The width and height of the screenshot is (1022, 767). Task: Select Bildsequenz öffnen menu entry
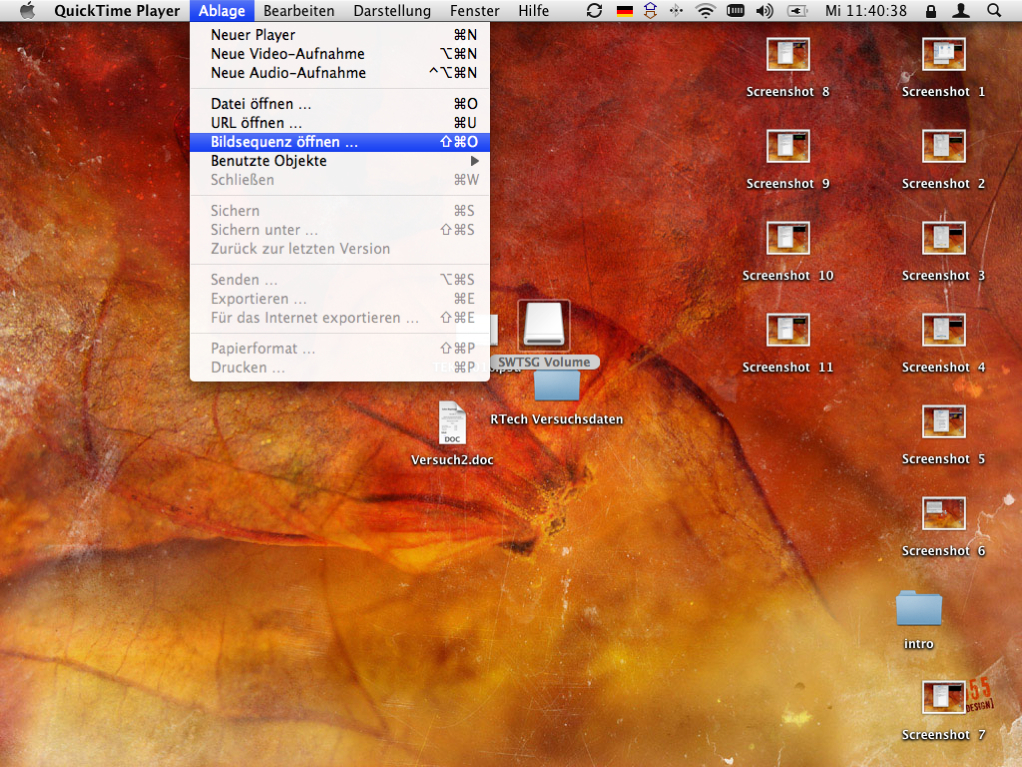point(340,141)
